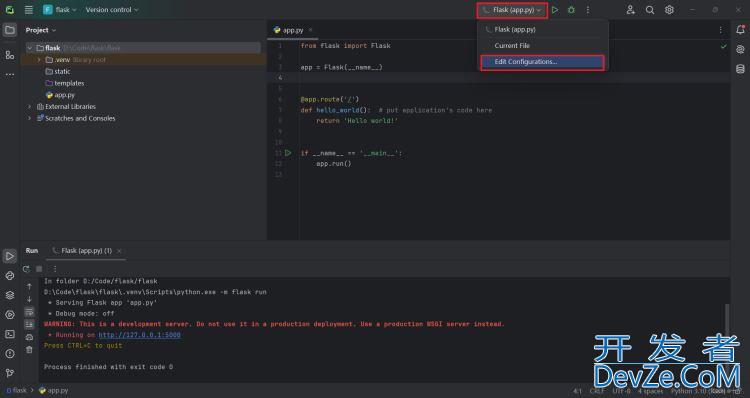Screen dimensions: 750x398
Task: Open the flask project dropdown
Action: (x=60, y=10)
